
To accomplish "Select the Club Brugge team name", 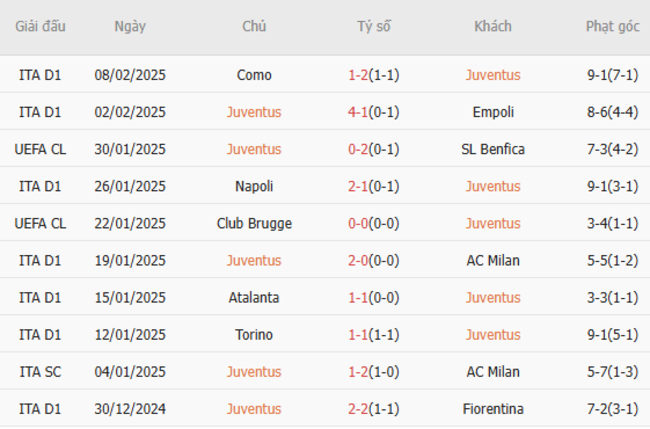I will click(254, 223).
